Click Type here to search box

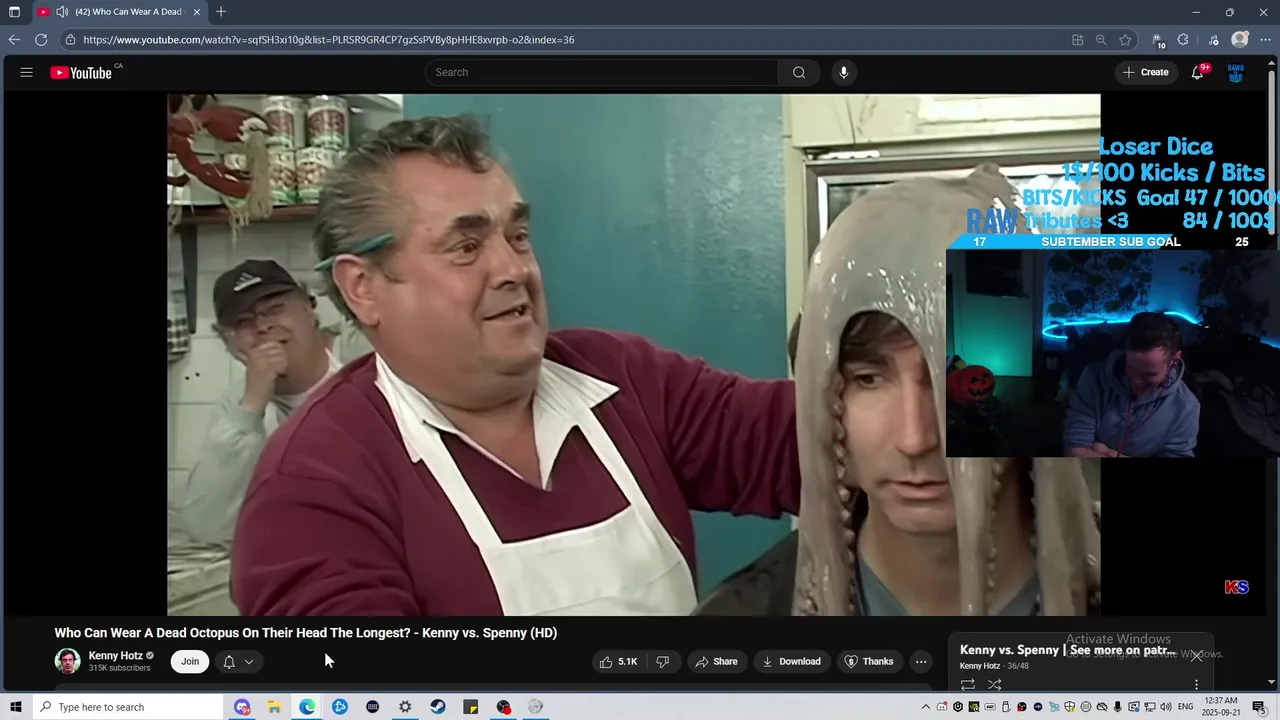[x=127, y=707]
